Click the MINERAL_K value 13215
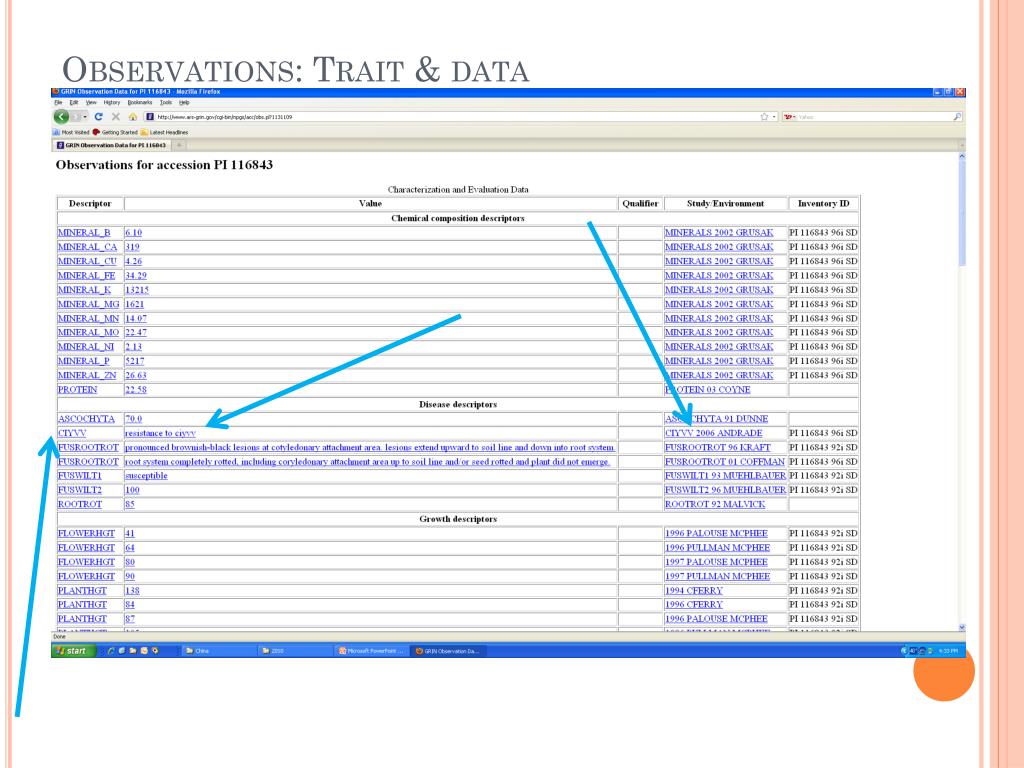The height and width of the screenshot is (768, 1024). tap(136, 290)
